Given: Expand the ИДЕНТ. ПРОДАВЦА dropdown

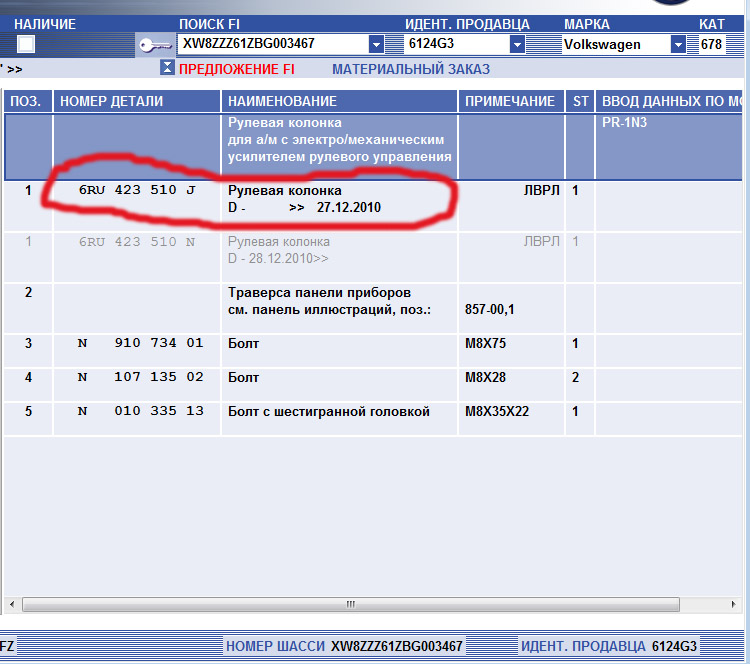Looking at the screenshot, I should pos(517,44).
